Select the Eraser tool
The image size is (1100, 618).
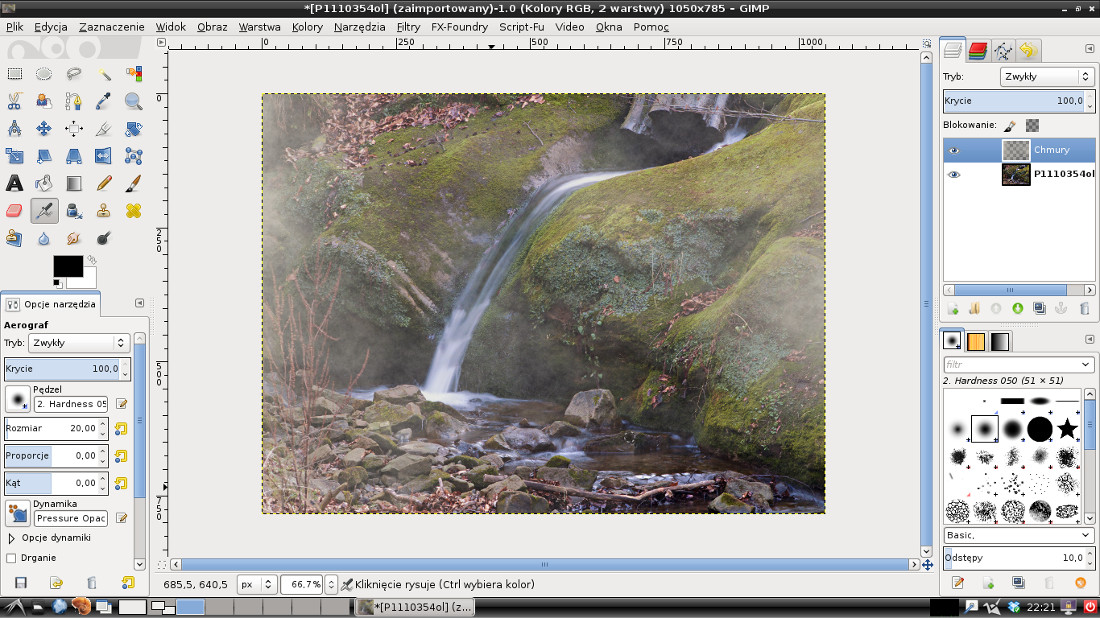point(15,211)
